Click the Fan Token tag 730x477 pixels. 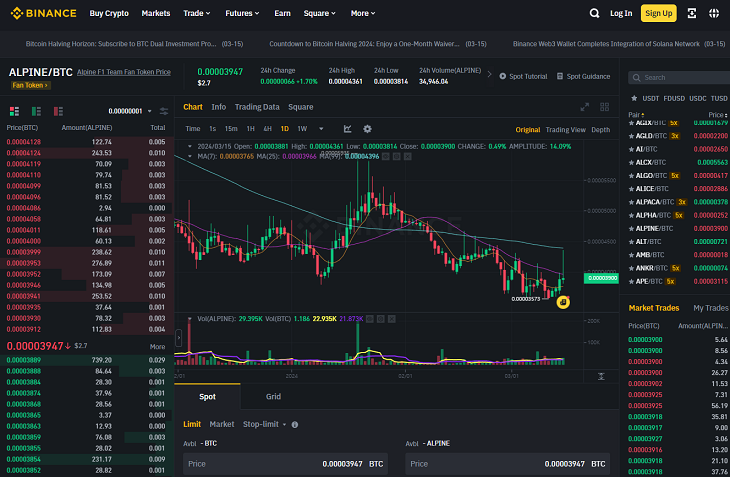30,85
